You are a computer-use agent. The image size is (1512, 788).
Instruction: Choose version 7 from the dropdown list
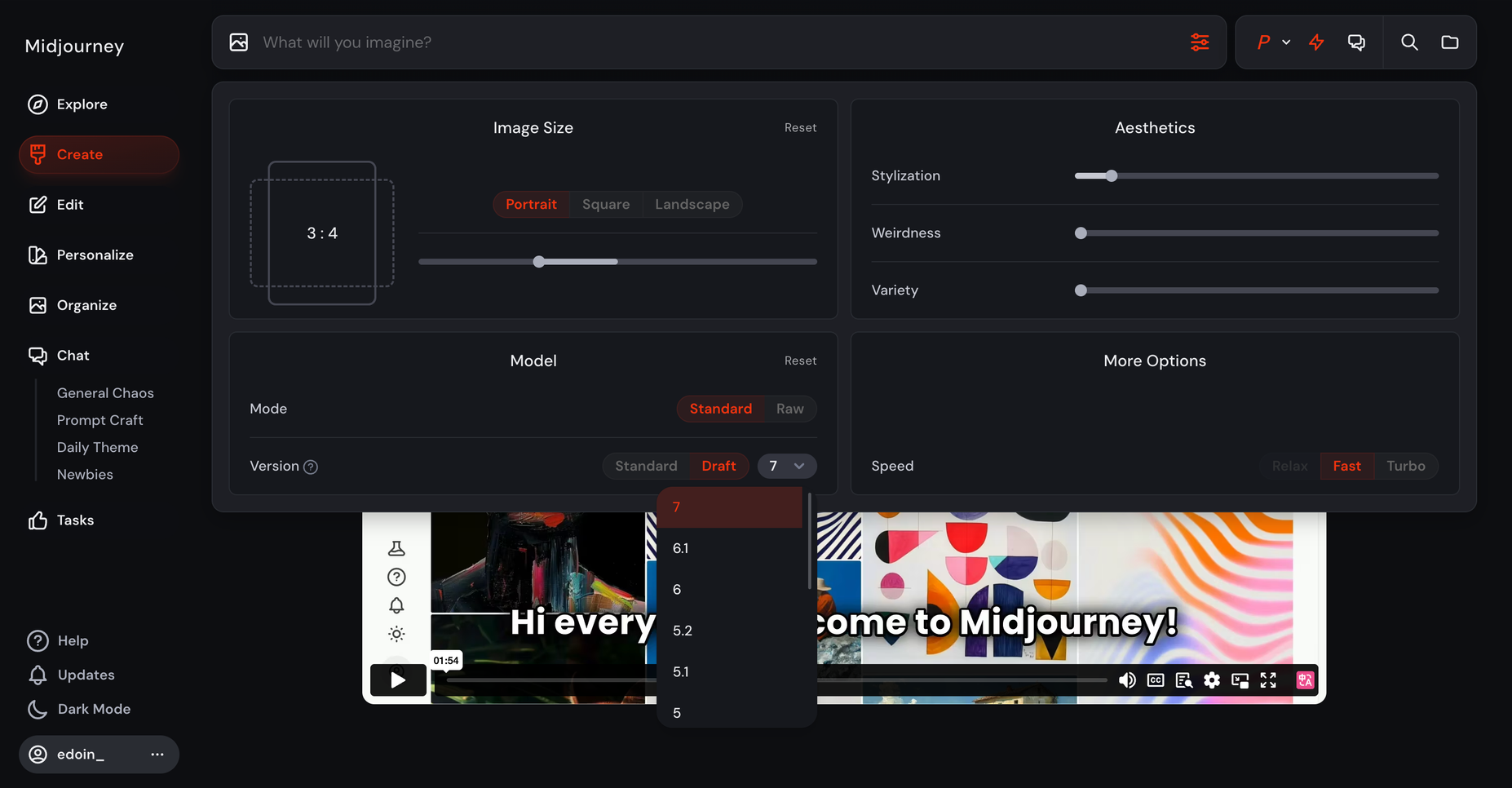pos(730,507)
